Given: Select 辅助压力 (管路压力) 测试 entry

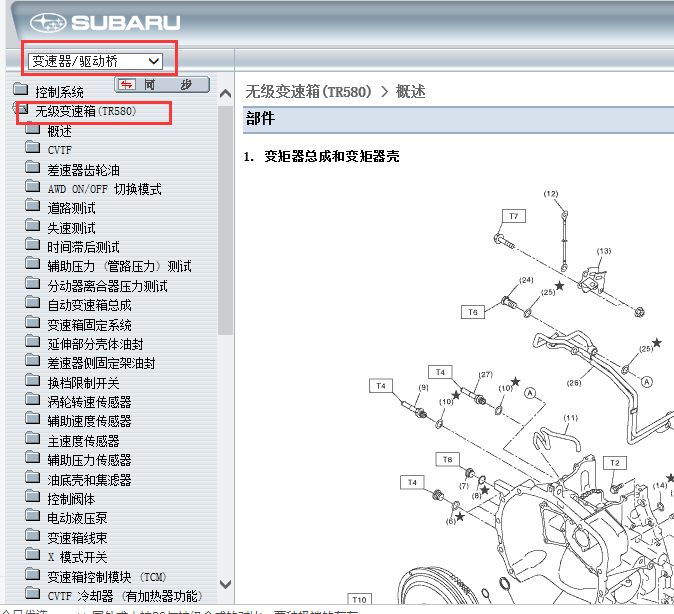Looking at the screenshot, I should click(x=119, y=267).
